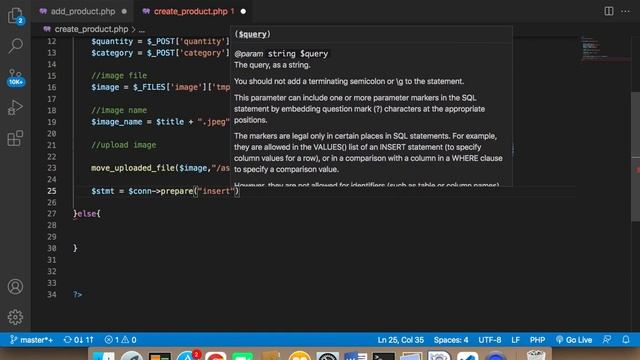This screenshot has width=640, height=360.
Task: Switch to the add_product.php tab
Action: click(83, 11)
